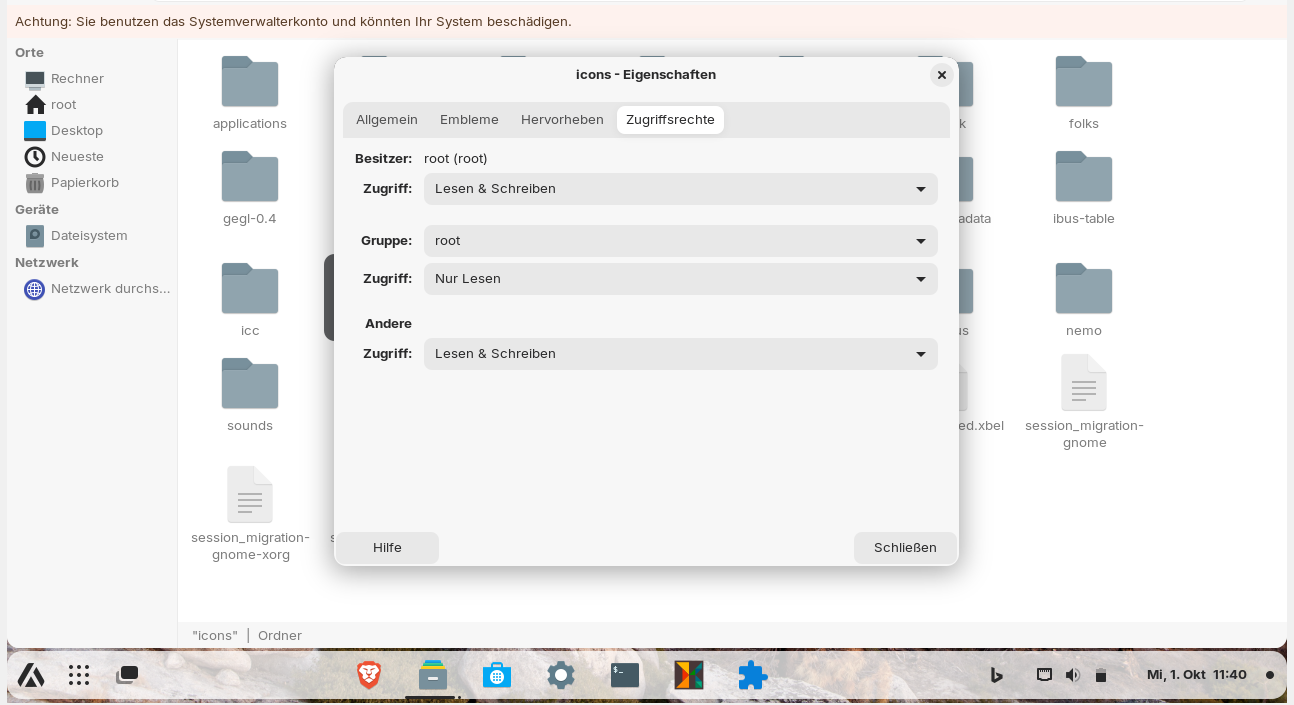The width and height of the screenshot is (1294, 705).
Task: Open settings gear in taskbar
Action: pyautogui.click(x=561, y=675)
